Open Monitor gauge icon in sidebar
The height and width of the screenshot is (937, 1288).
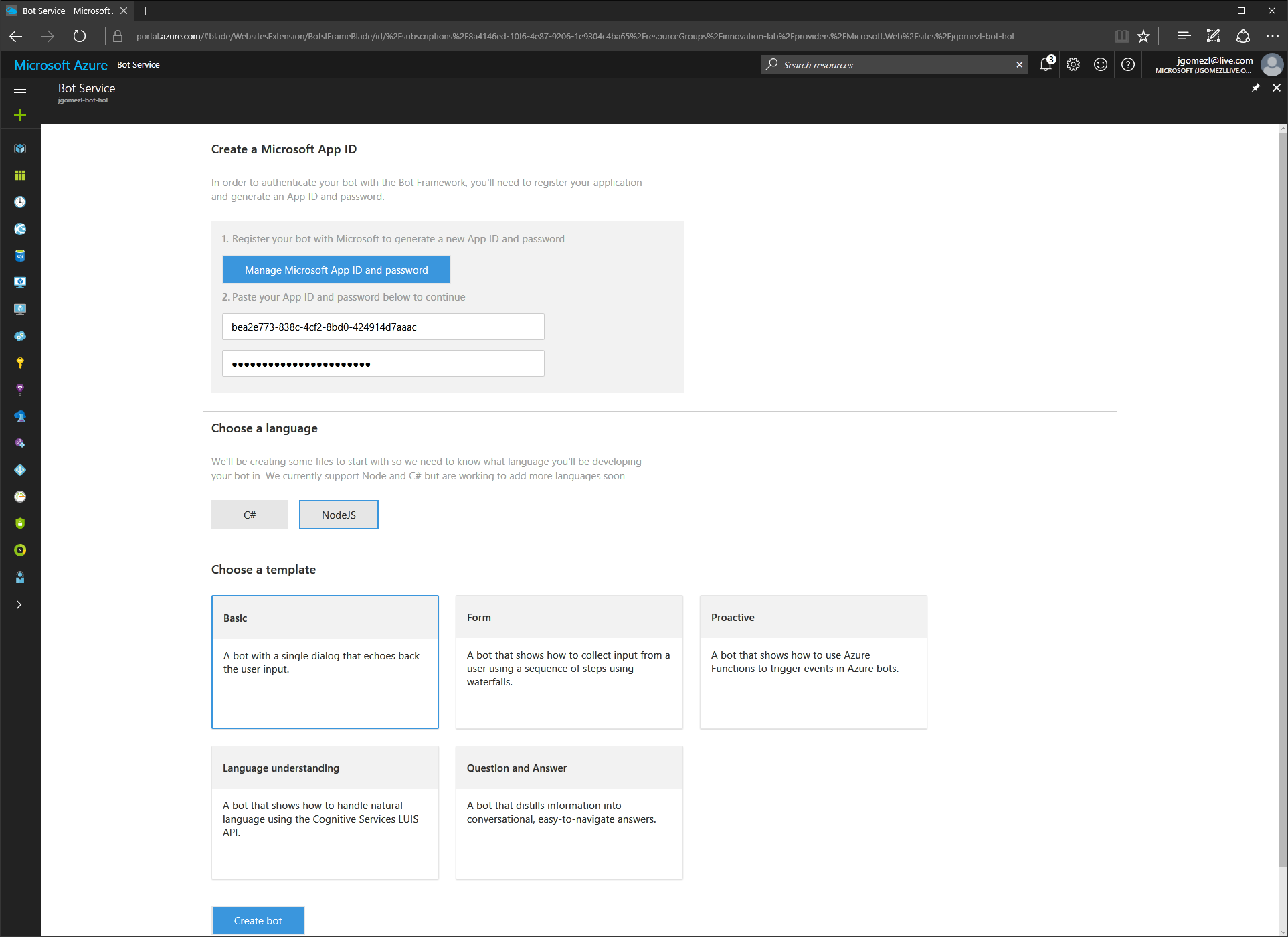(x=20, y=497)
